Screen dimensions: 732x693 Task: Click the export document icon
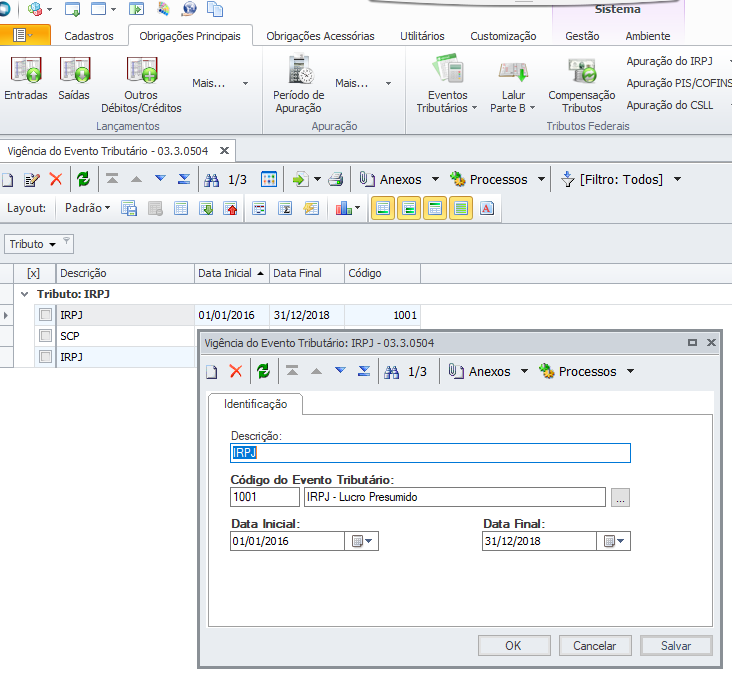point(301,179)
